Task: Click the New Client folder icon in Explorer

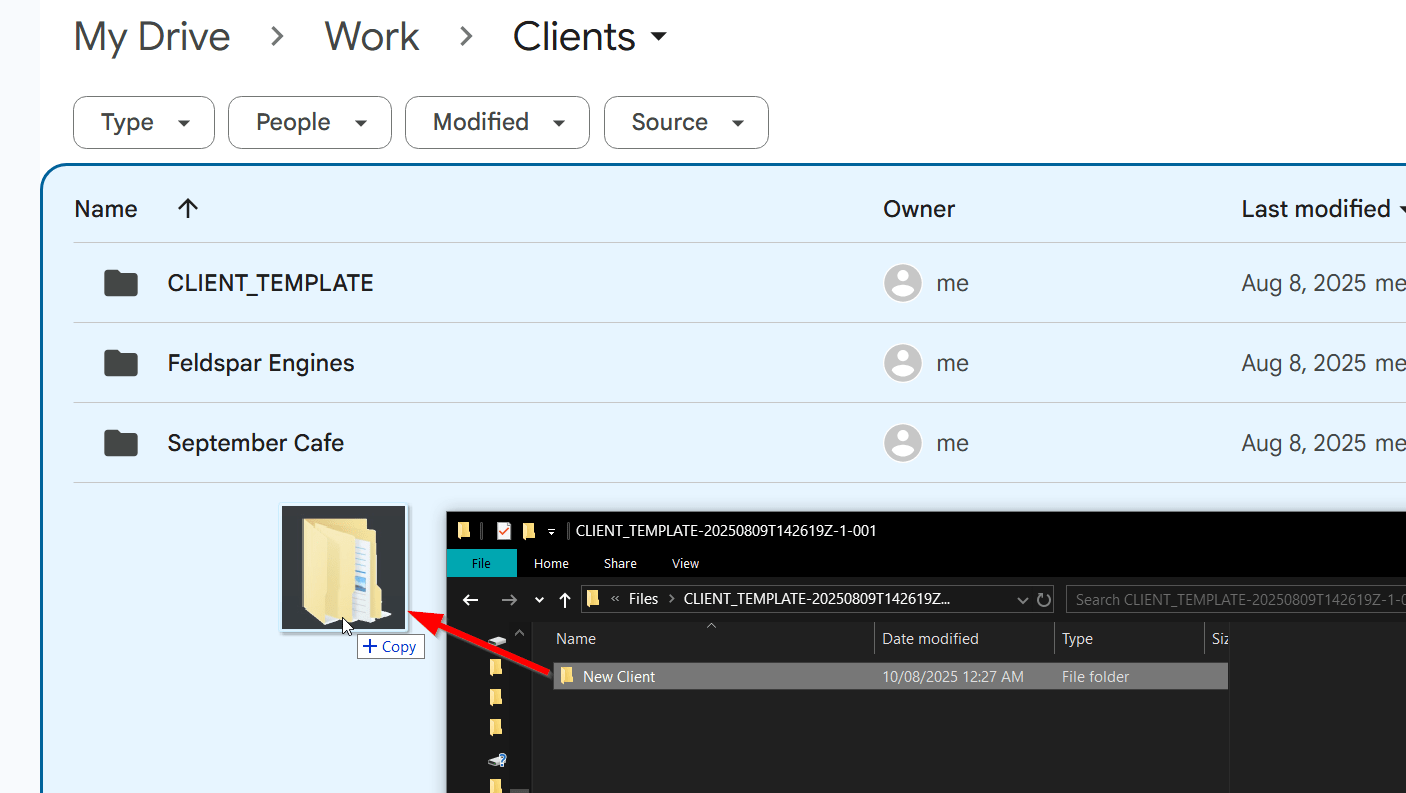Action: [x=567, y=676]
